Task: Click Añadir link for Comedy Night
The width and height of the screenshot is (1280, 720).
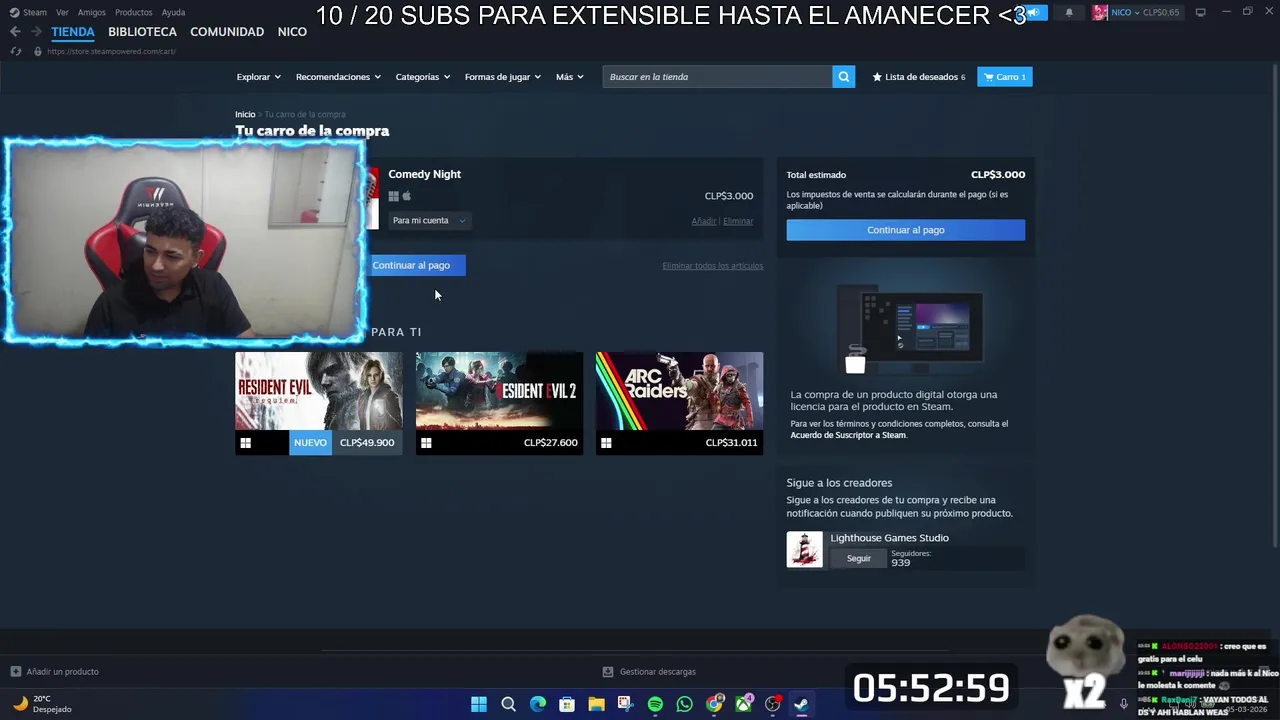Action: (703, 221)
